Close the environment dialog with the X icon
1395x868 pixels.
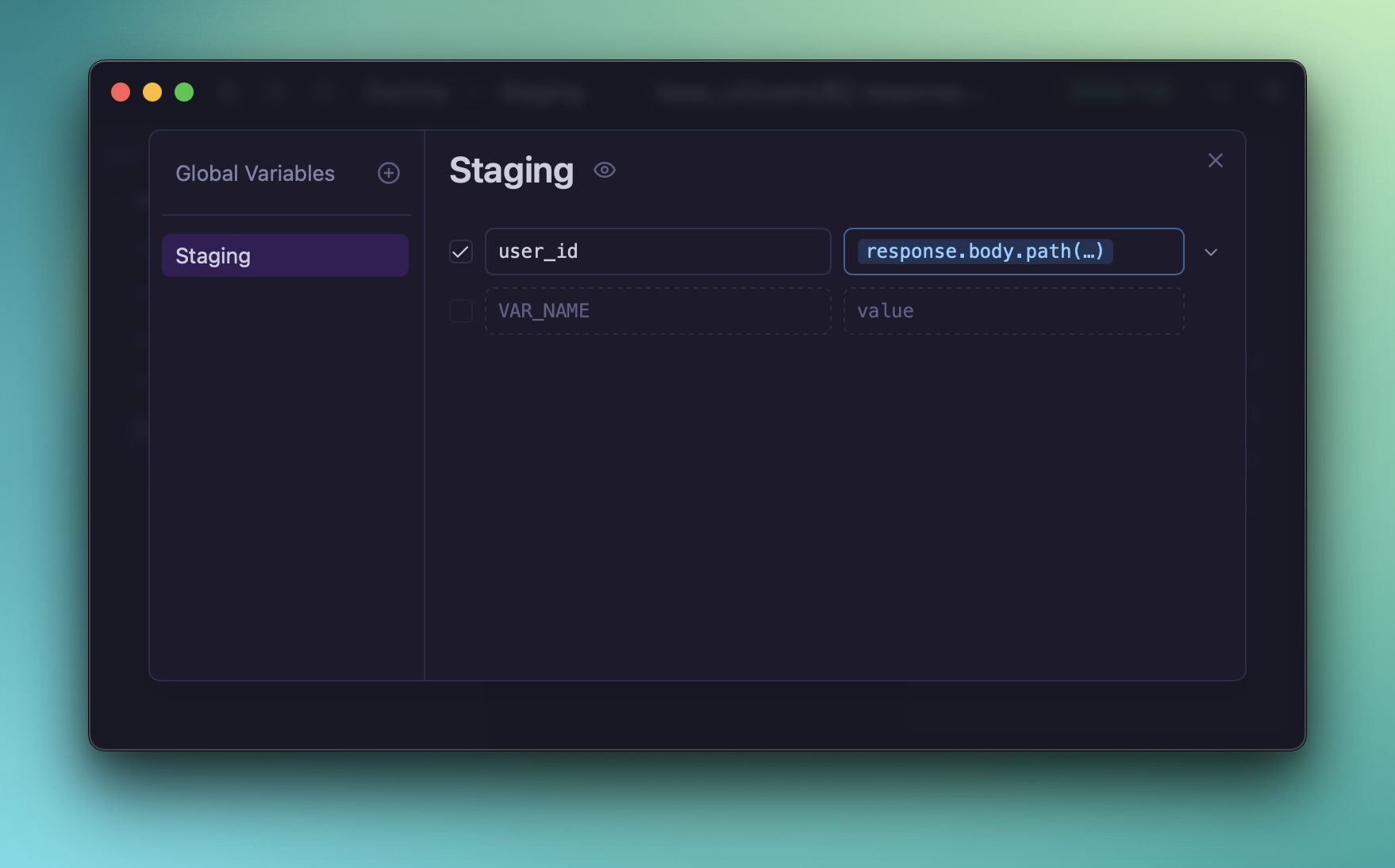click(1215, 160)
